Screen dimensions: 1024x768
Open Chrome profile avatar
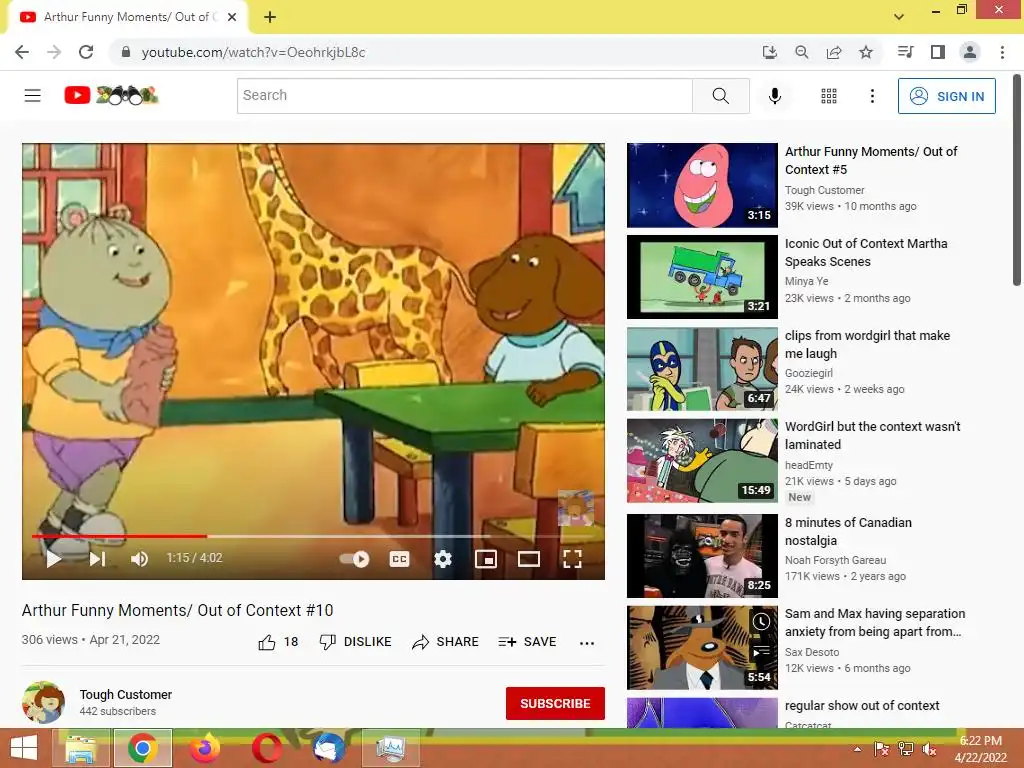[970, 52]
